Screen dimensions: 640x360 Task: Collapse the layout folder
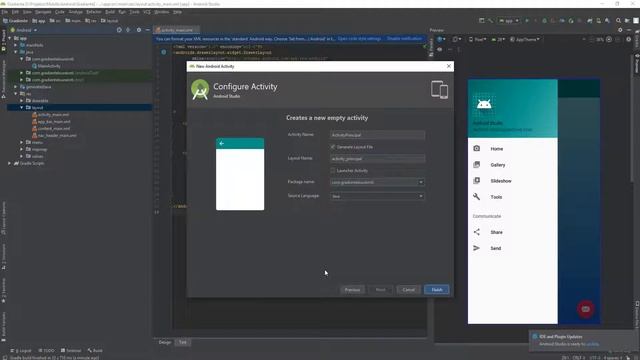[22, 107]
